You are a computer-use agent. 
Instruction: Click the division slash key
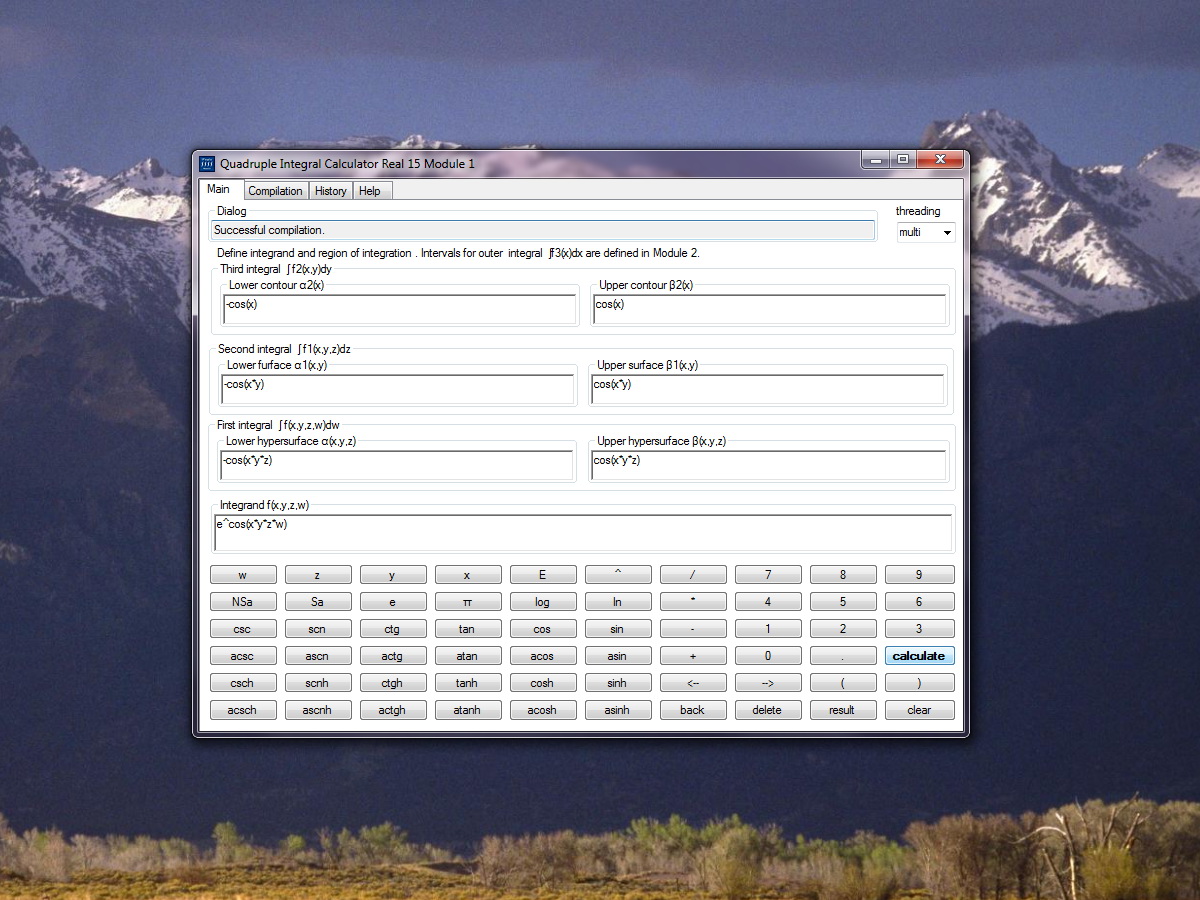693,575
